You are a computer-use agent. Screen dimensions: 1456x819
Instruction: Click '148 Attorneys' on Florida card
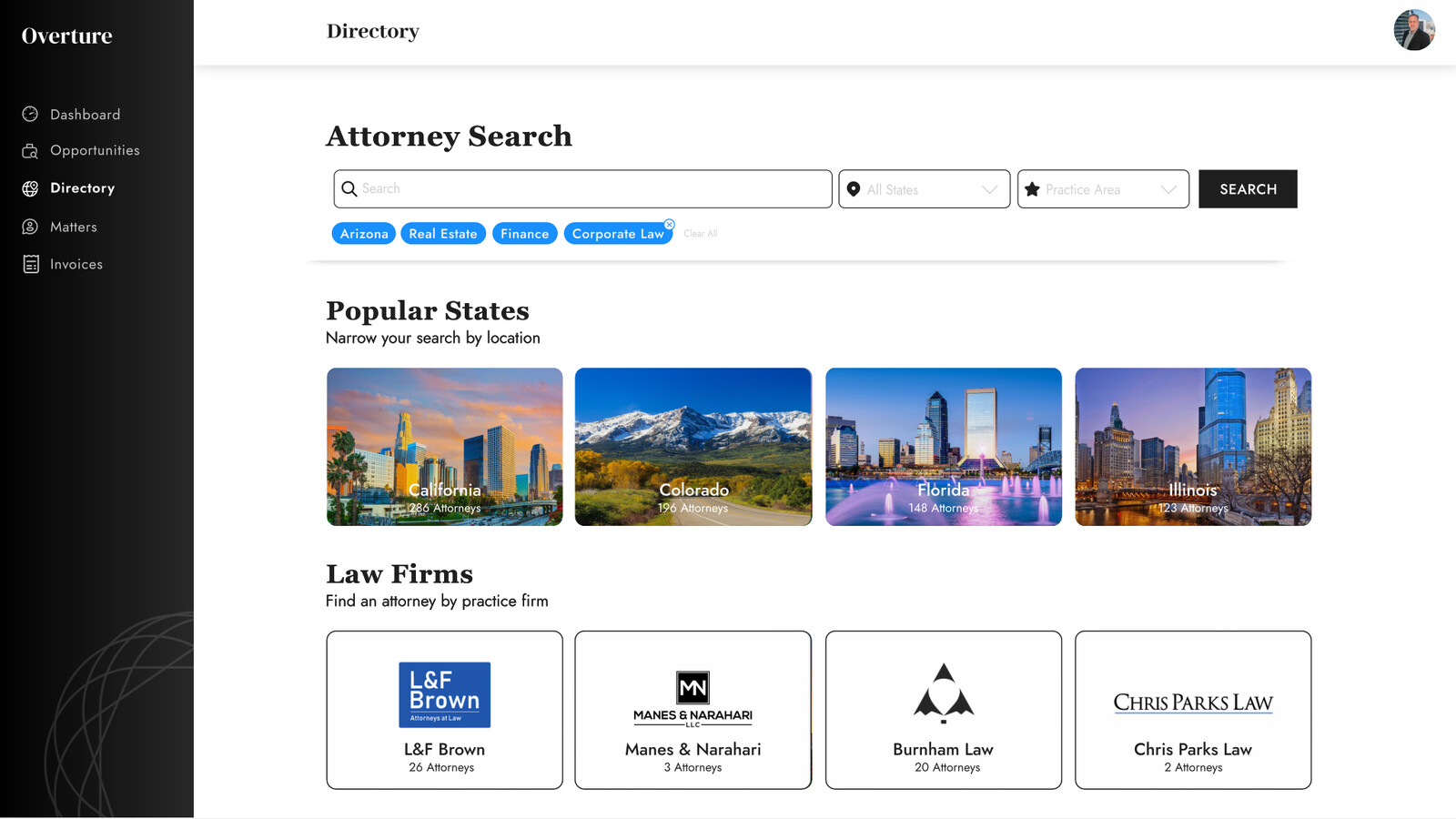[943, 508]
